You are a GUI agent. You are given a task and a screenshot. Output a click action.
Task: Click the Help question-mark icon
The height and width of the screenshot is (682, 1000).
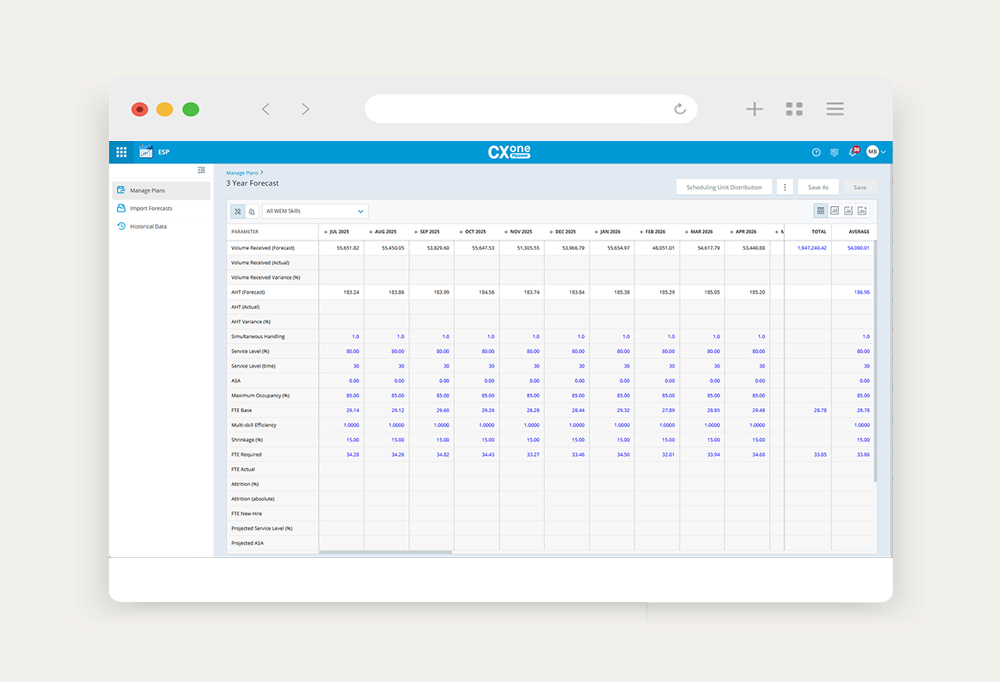(817, 152)
